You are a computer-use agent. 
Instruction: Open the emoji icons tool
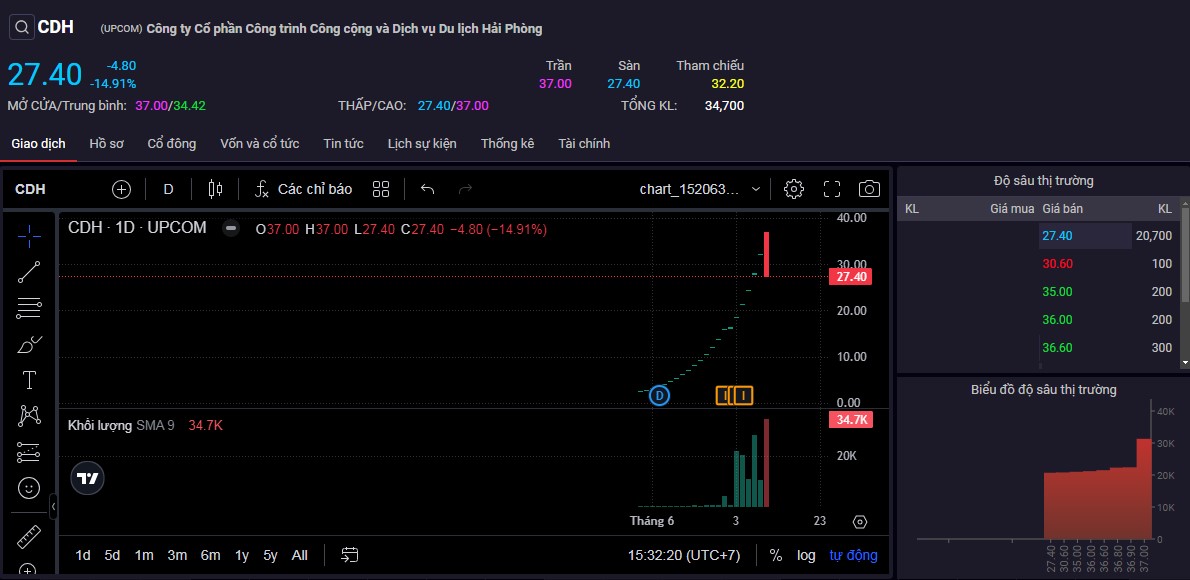(29, 488)
